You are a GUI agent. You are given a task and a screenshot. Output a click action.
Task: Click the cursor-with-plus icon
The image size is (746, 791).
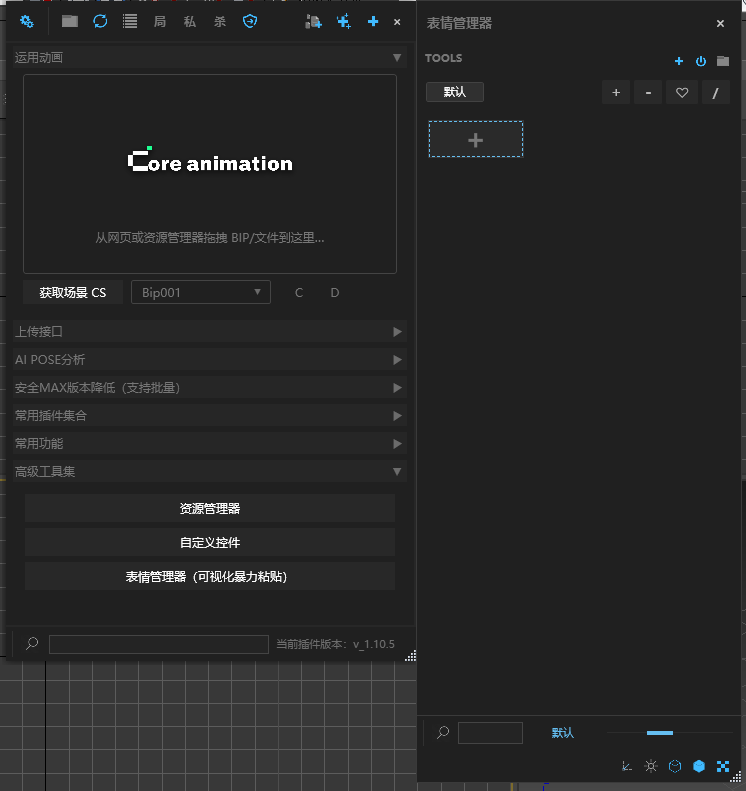point(344,22)
